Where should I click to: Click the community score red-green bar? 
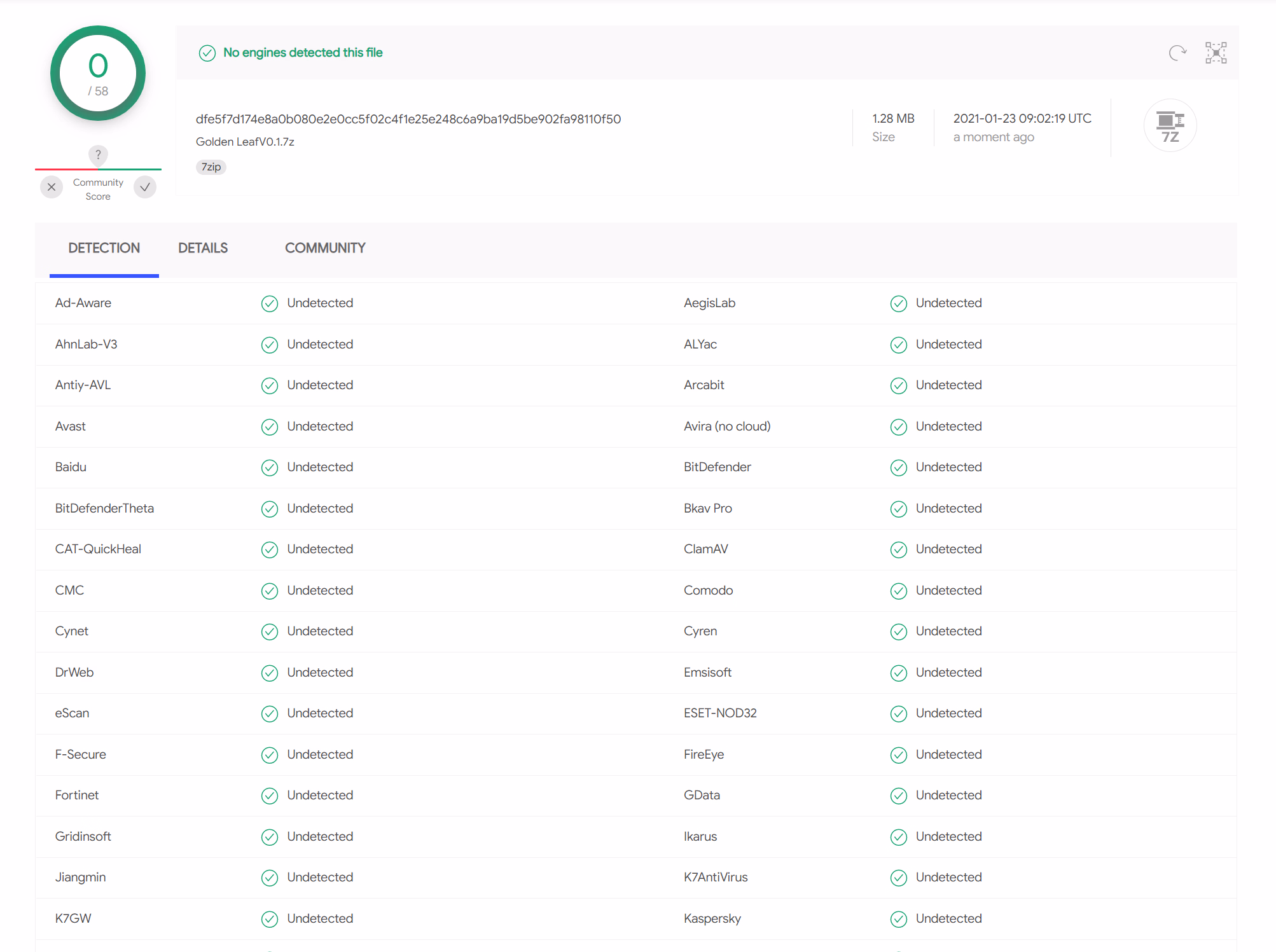pyautogui.click(x=98, y=169)
